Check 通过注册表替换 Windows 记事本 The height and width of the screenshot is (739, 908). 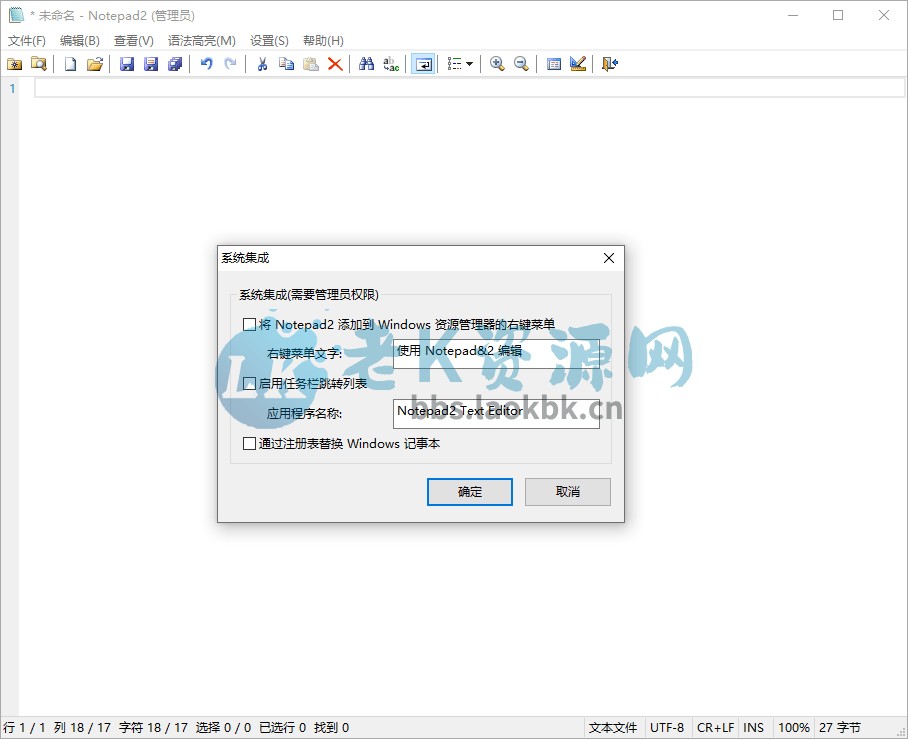250,444
